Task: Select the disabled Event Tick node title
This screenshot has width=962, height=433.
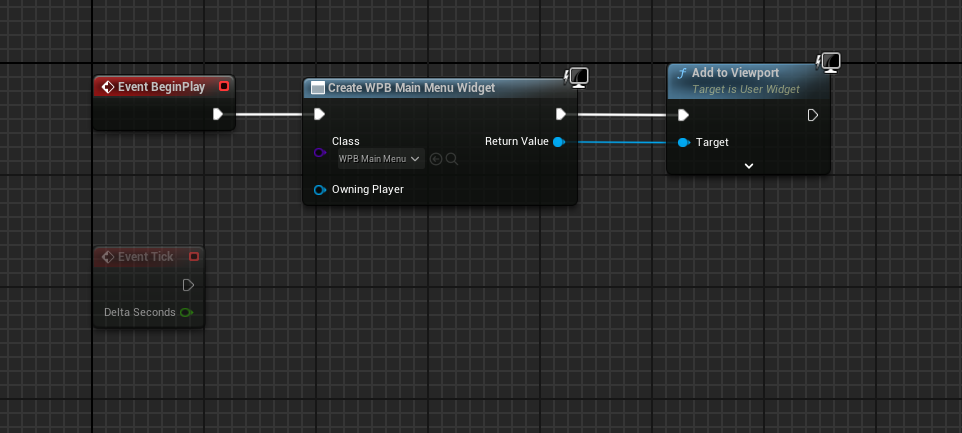Action: [145, 257]
